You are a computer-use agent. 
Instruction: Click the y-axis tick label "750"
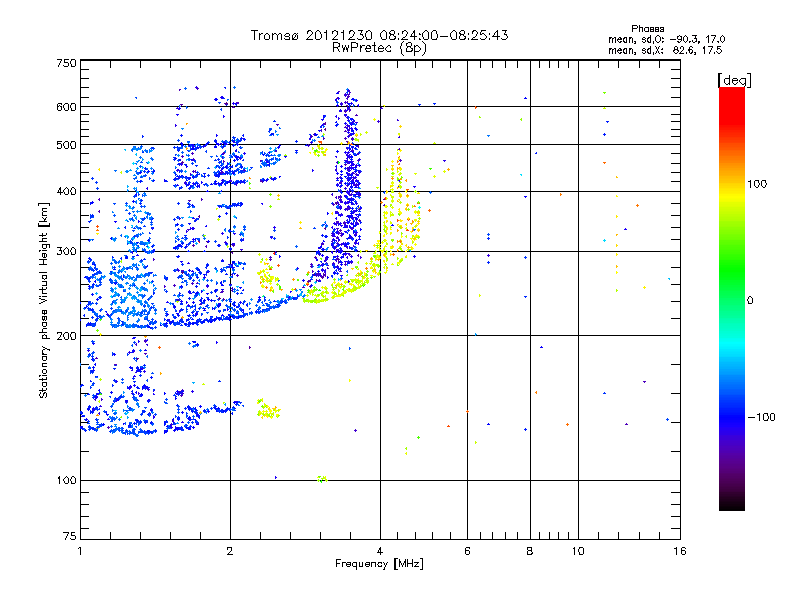coord(66,63)
